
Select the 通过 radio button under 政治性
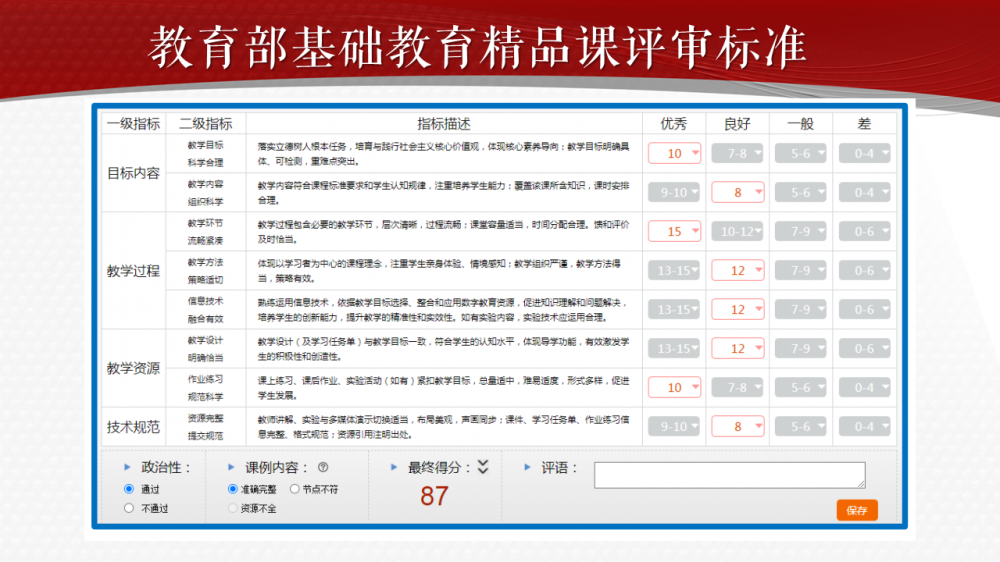(129, 489)
